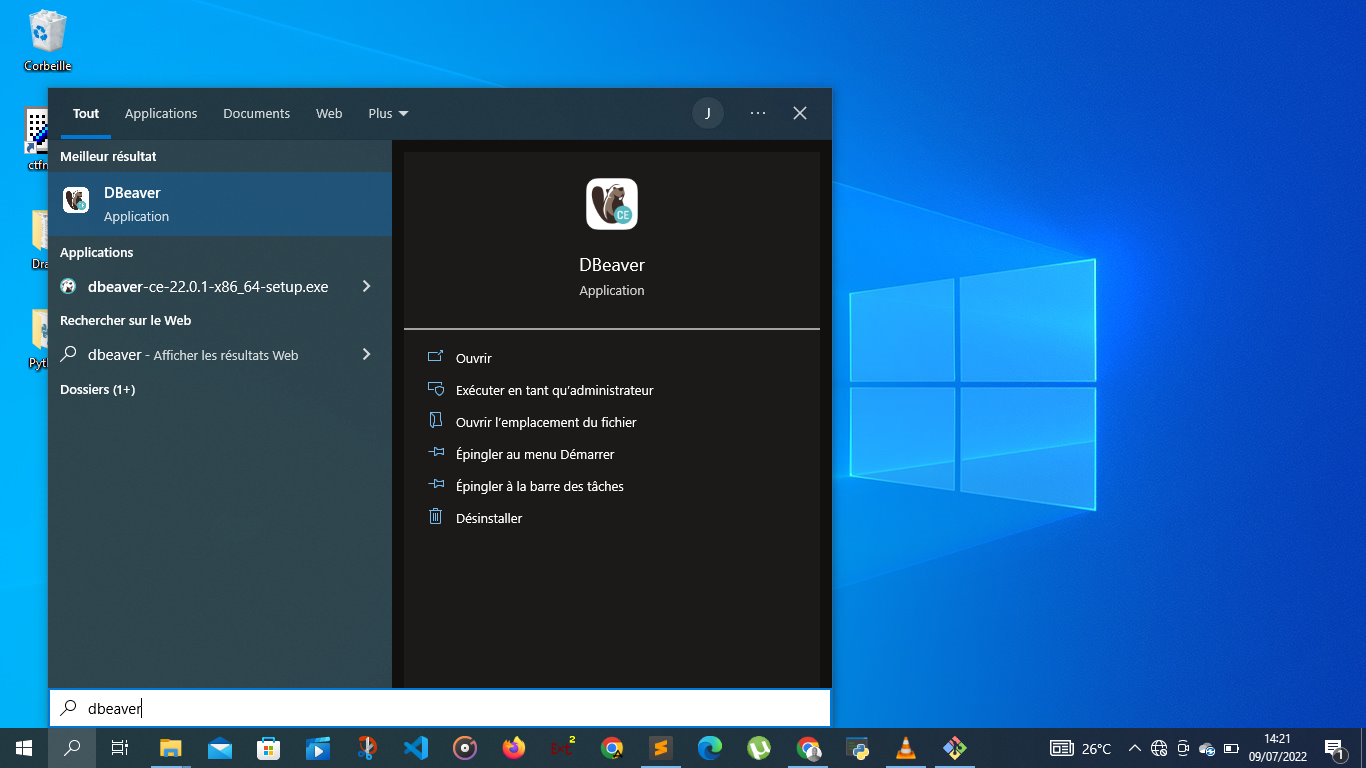
Task: Click the DBeaver title in preview pane
Action: [x=612, y=265]
